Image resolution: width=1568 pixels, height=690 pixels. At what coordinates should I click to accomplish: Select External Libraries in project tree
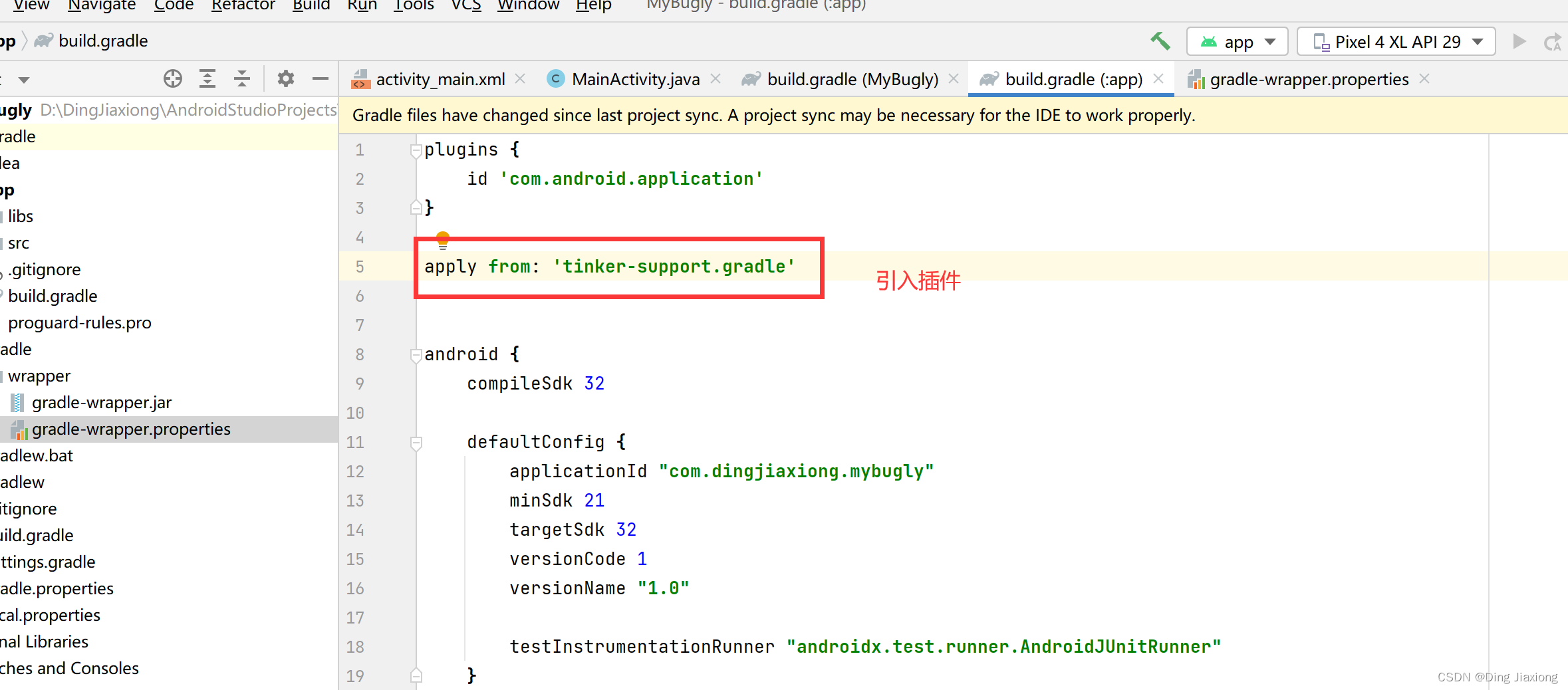45,642
